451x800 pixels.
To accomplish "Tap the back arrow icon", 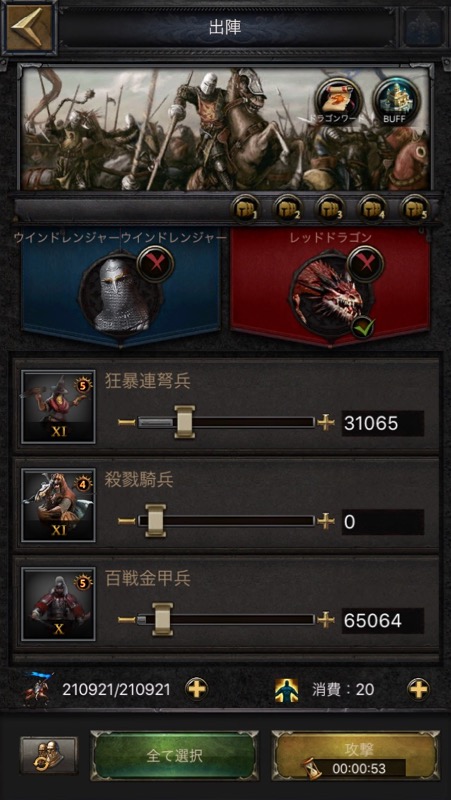I will coord(29,28).
